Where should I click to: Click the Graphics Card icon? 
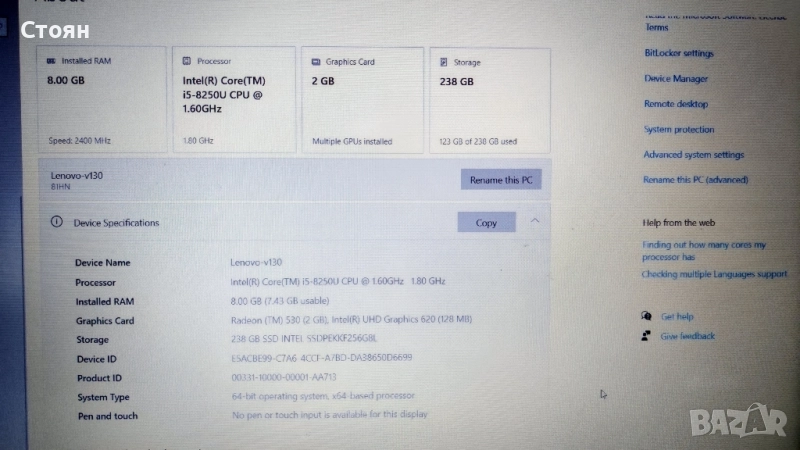coord(316,62)
